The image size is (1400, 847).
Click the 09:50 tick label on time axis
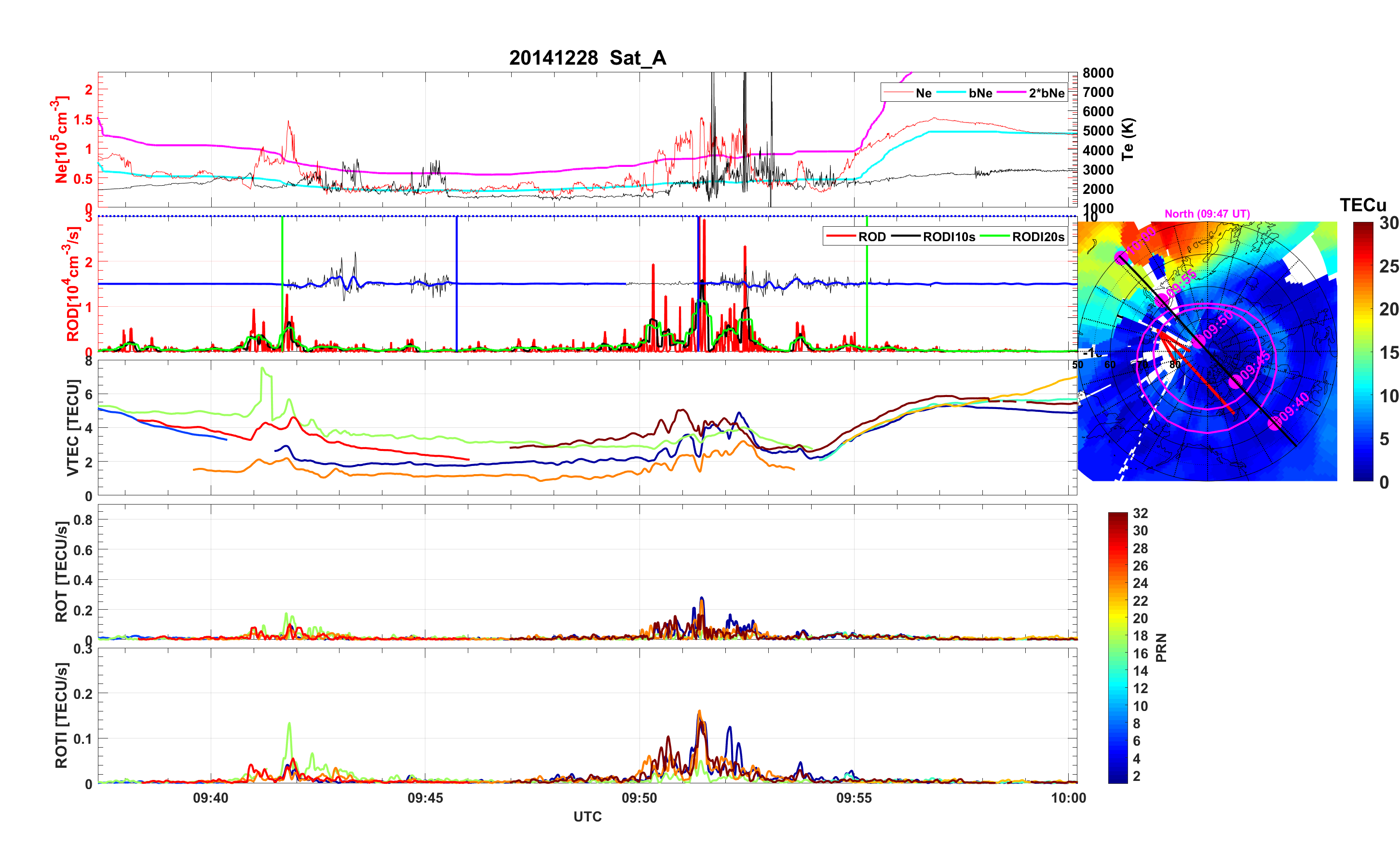639,798
